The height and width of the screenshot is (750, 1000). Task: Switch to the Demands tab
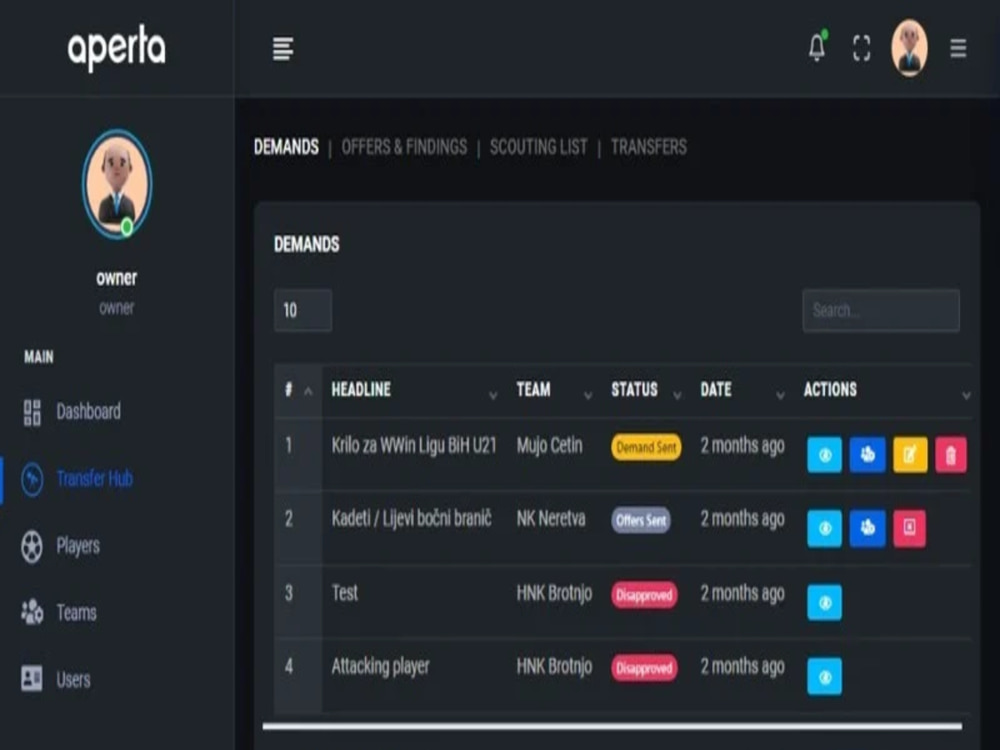(286, 147)
